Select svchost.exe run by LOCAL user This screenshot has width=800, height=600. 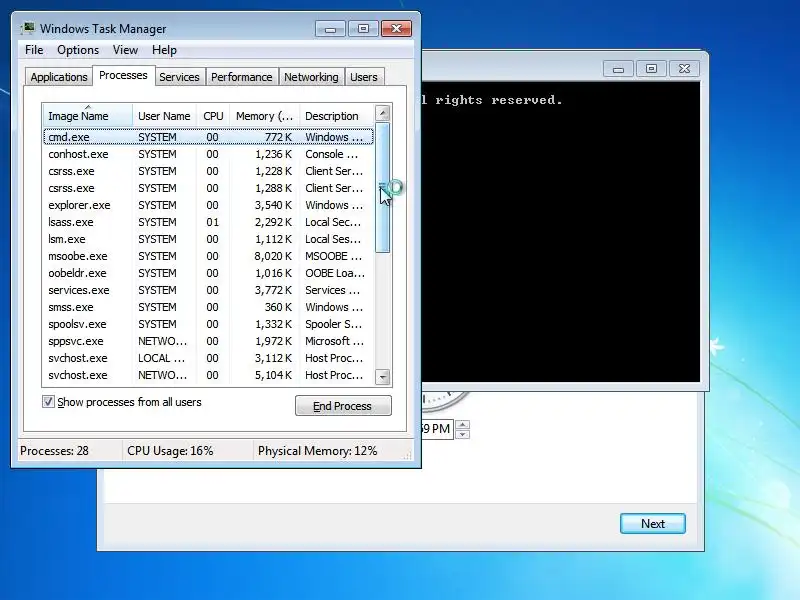pos(208,358)
